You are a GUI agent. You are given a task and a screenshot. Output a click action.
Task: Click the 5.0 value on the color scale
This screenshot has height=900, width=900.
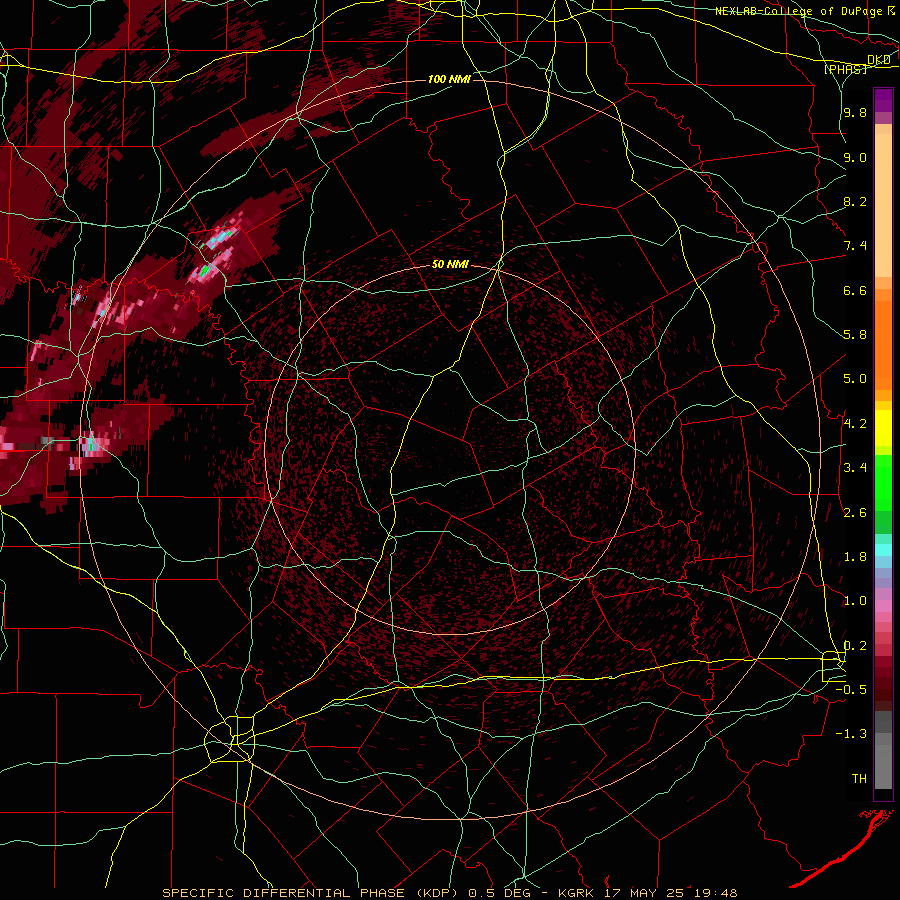point(855,379)
